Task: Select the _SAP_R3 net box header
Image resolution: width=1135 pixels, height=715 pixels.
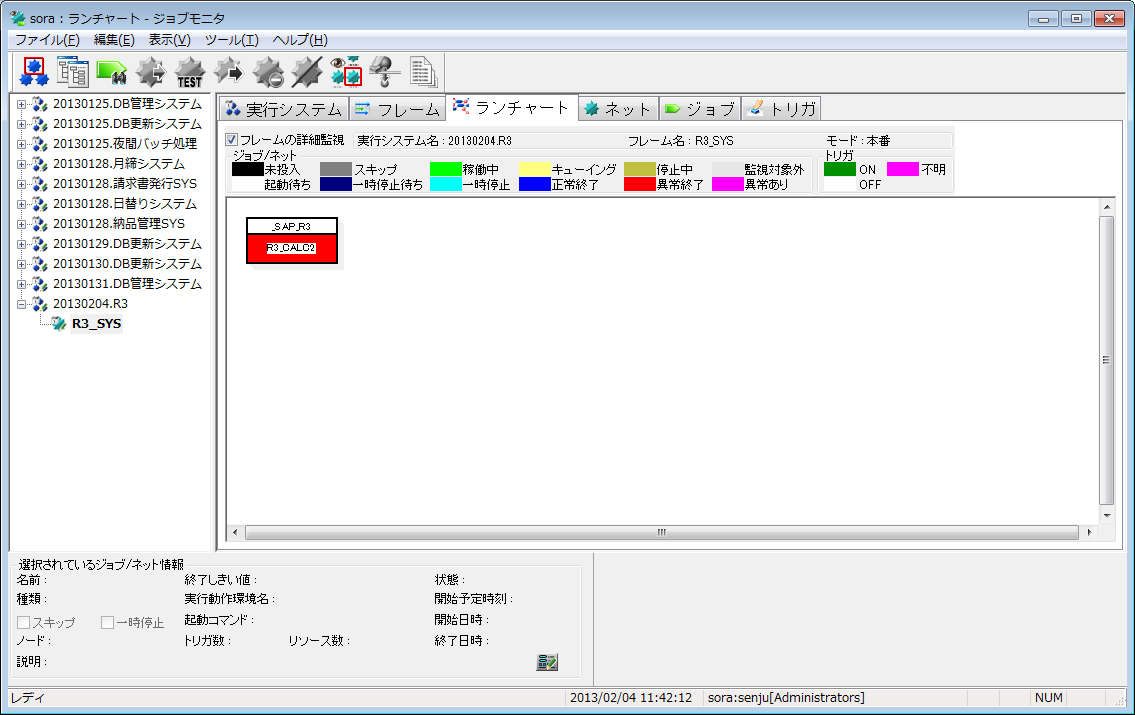Action: (x=292, y=227)
